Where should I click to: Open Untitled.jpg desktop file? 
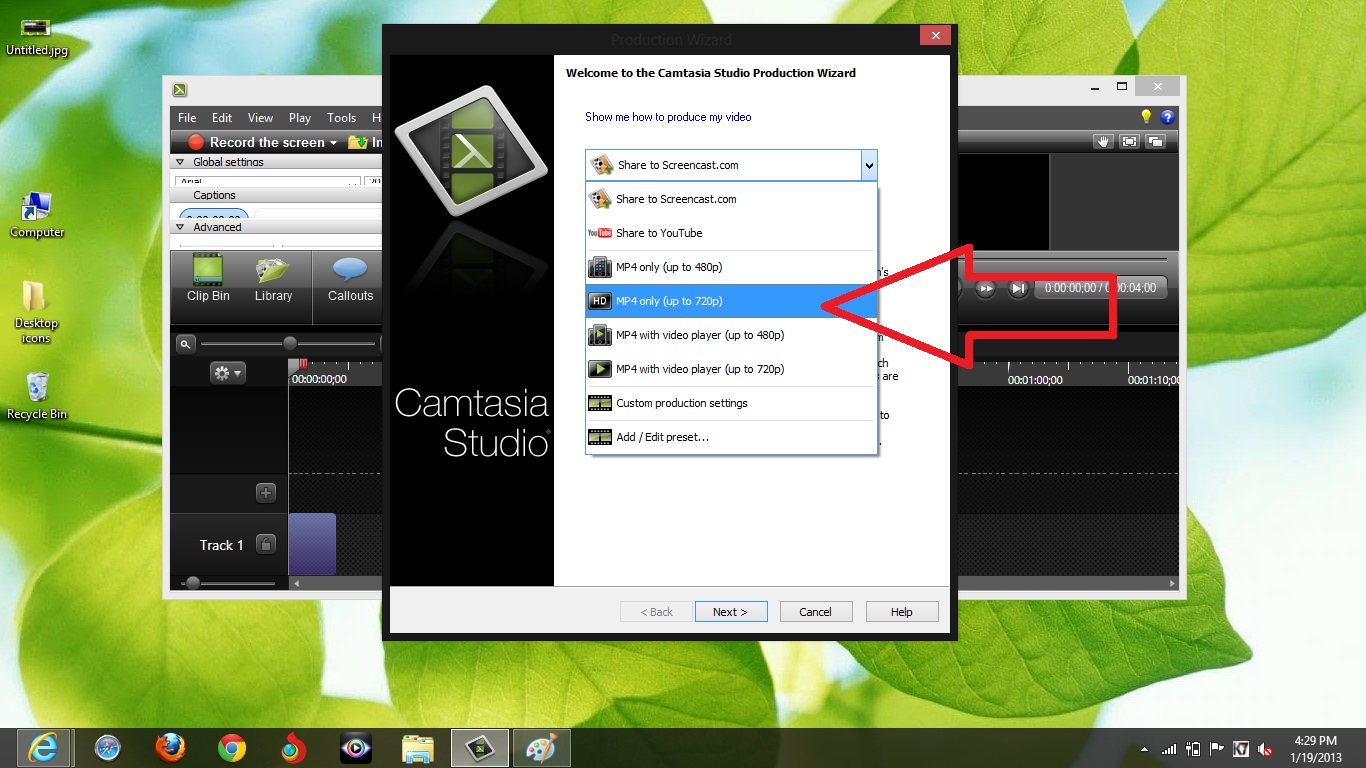[x=37, y=37]
